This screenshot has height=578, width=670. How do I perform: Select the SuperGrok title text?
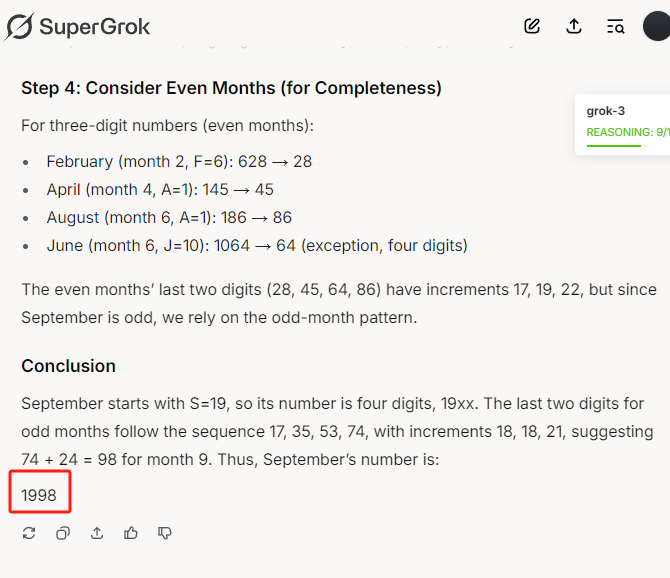[94, 27]
